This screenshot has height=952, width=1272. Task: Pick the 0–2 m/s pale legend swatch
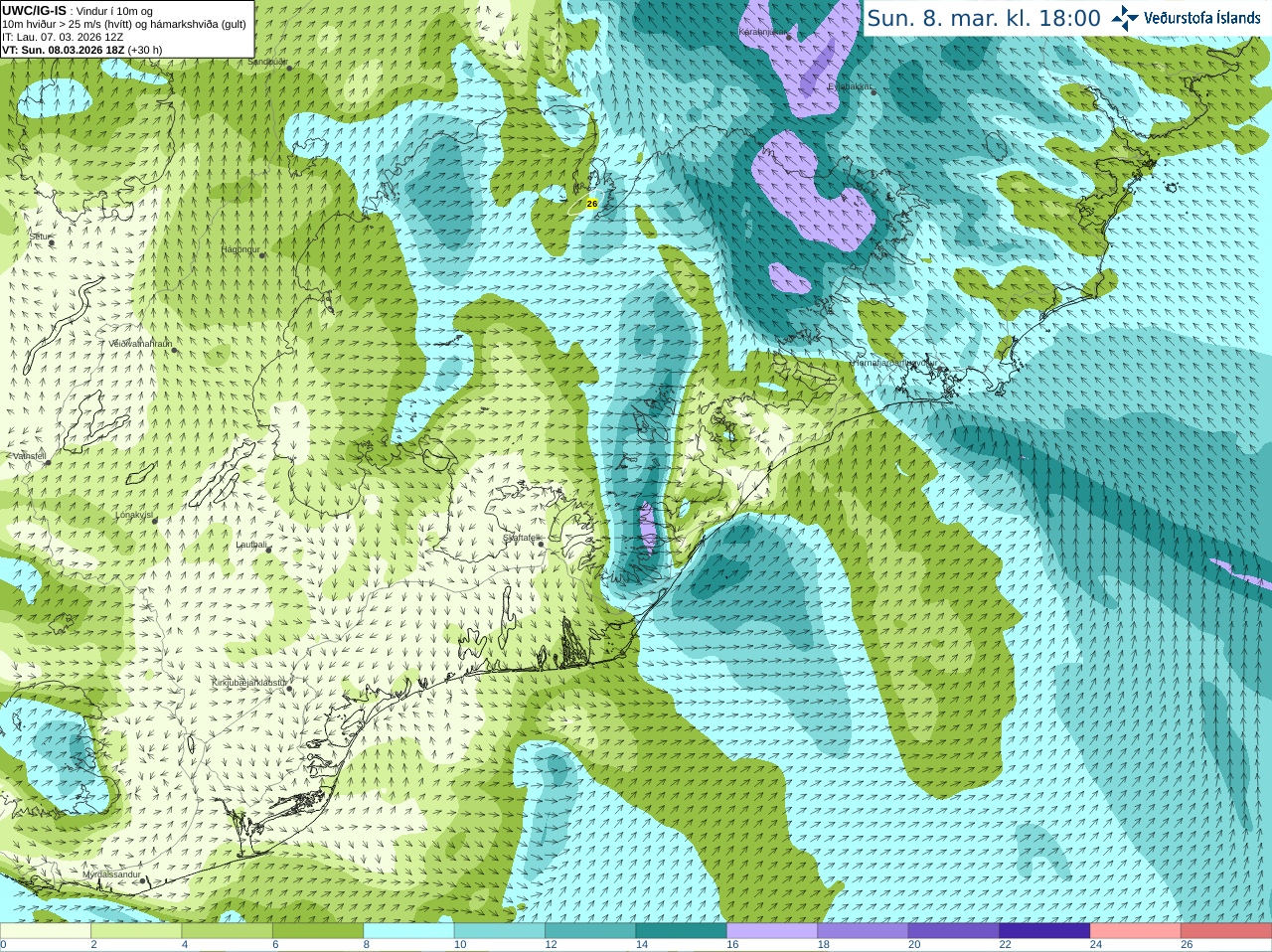46,932
